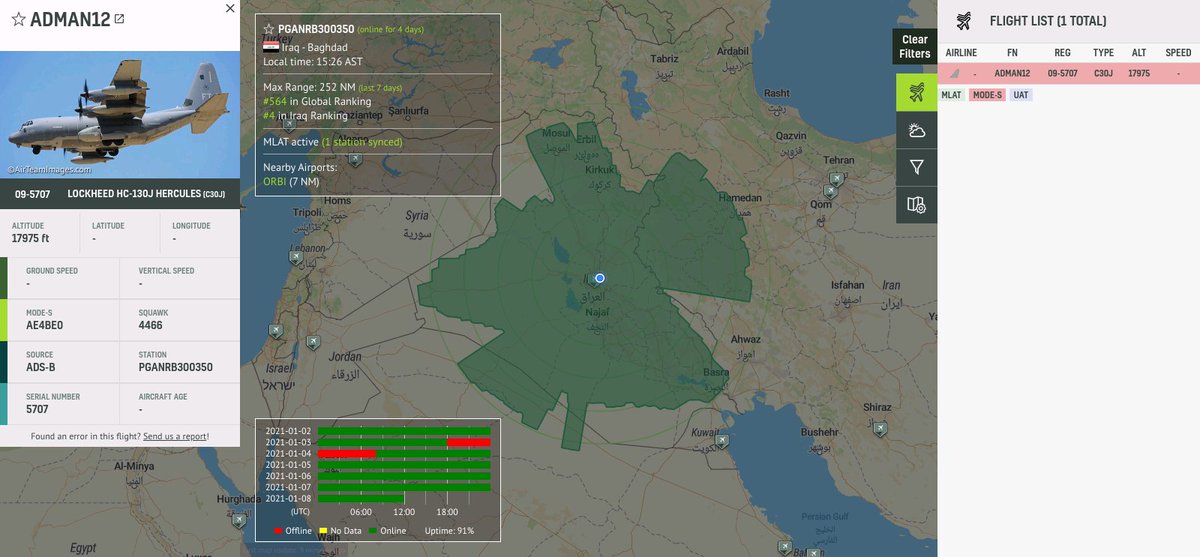Click Local time: 15:26 AST text

pos(315,61)
